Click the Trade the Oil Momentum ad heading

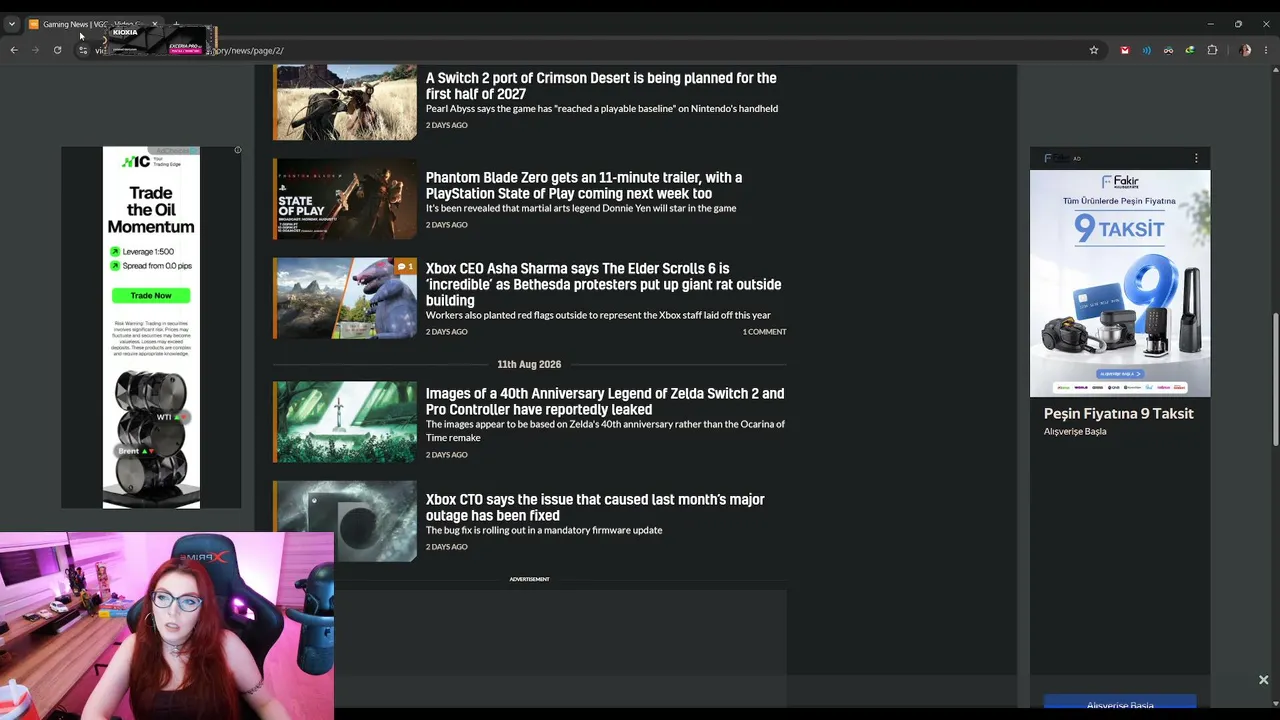click(151, 210)
